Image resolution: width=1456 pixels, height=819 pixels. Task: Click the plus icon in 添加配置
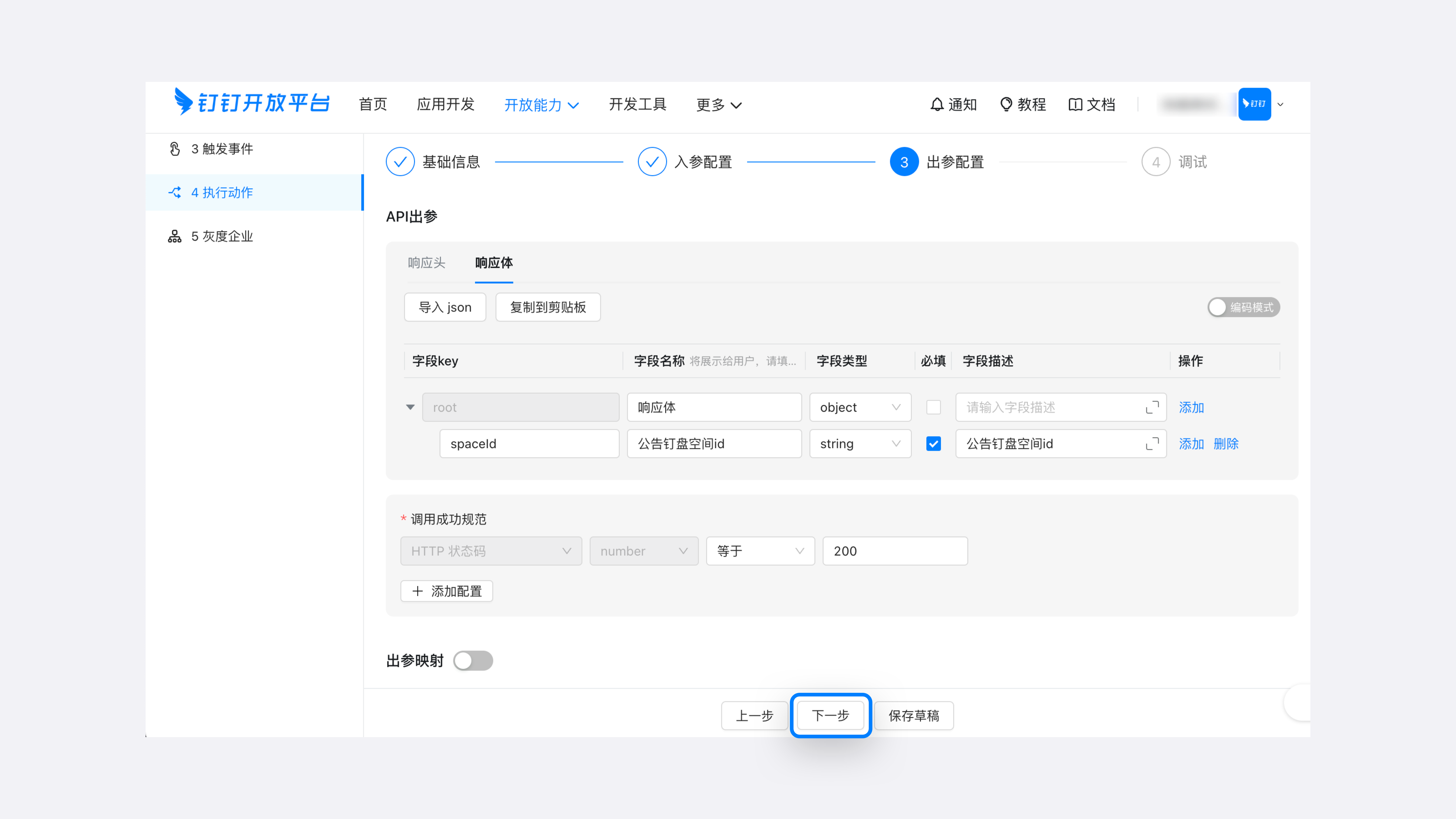point(418,591)
